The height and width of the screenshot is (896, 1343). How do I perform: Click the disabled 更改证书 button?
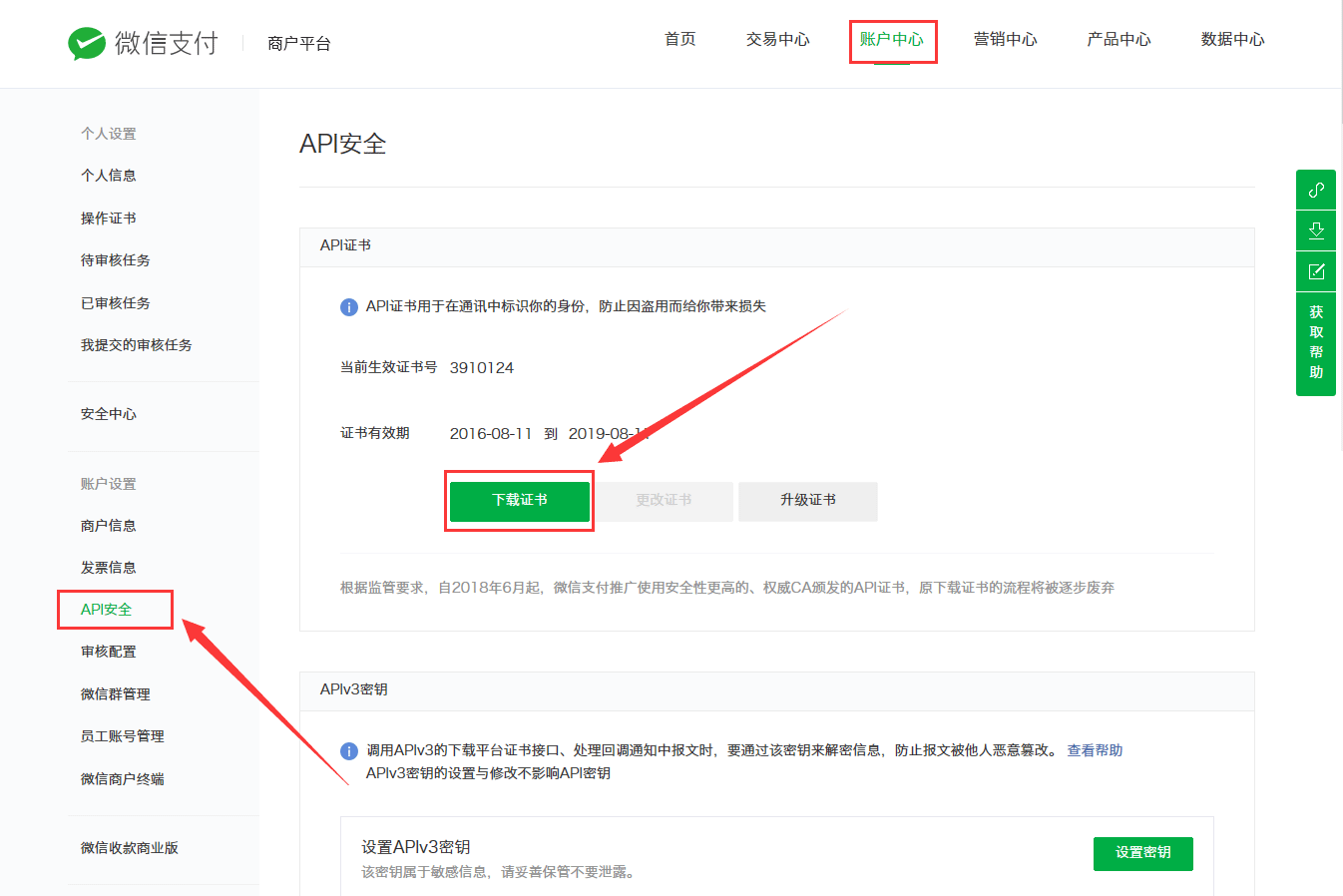664,501
